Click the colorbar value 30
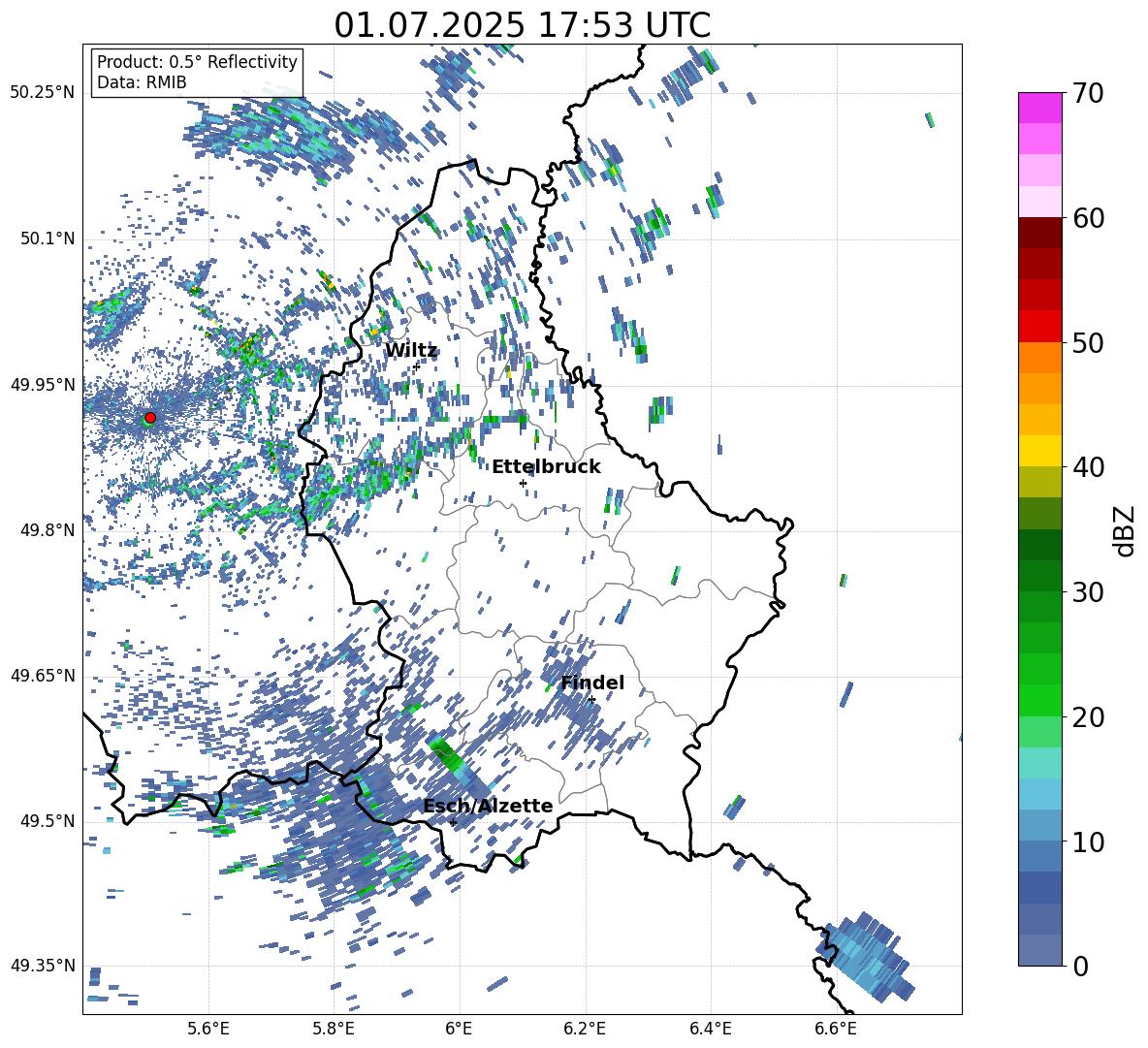The width and height of the screenshot is (1148, 1048). (1088, 592)
